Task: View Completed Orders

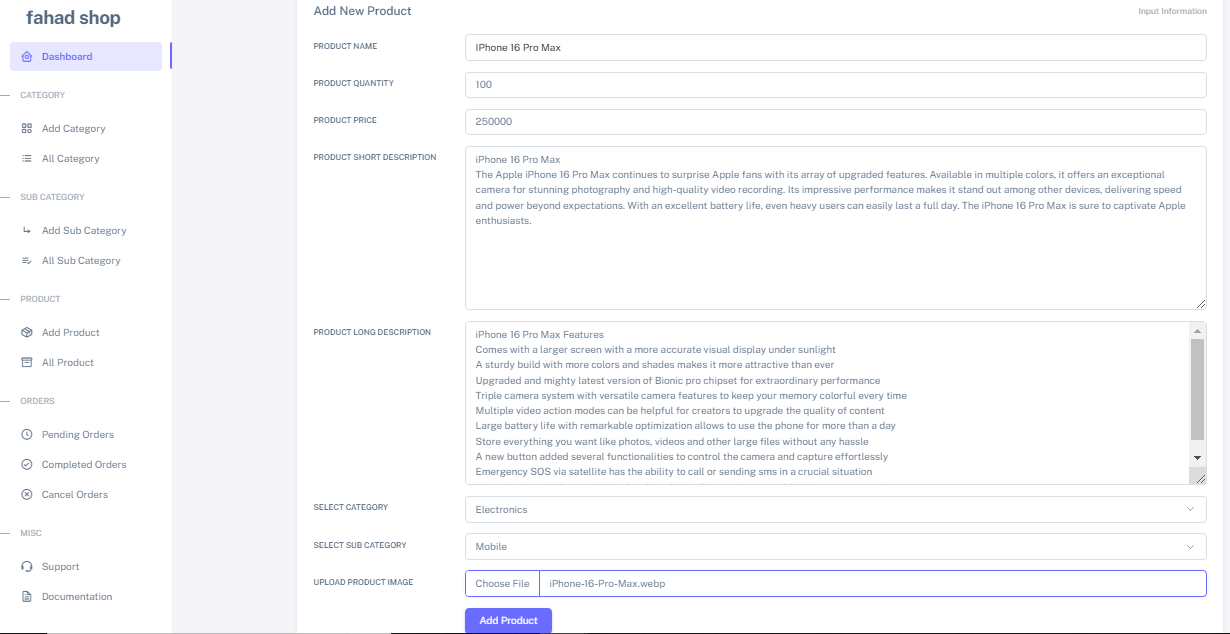Action: tap(86, 465)
